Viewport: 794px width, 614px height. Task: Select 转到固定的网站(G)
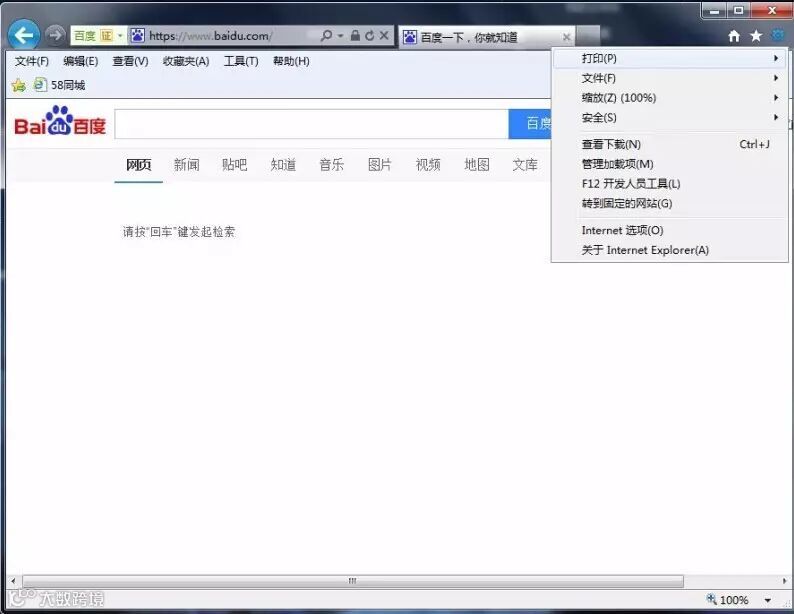click(x=669, y=203)
